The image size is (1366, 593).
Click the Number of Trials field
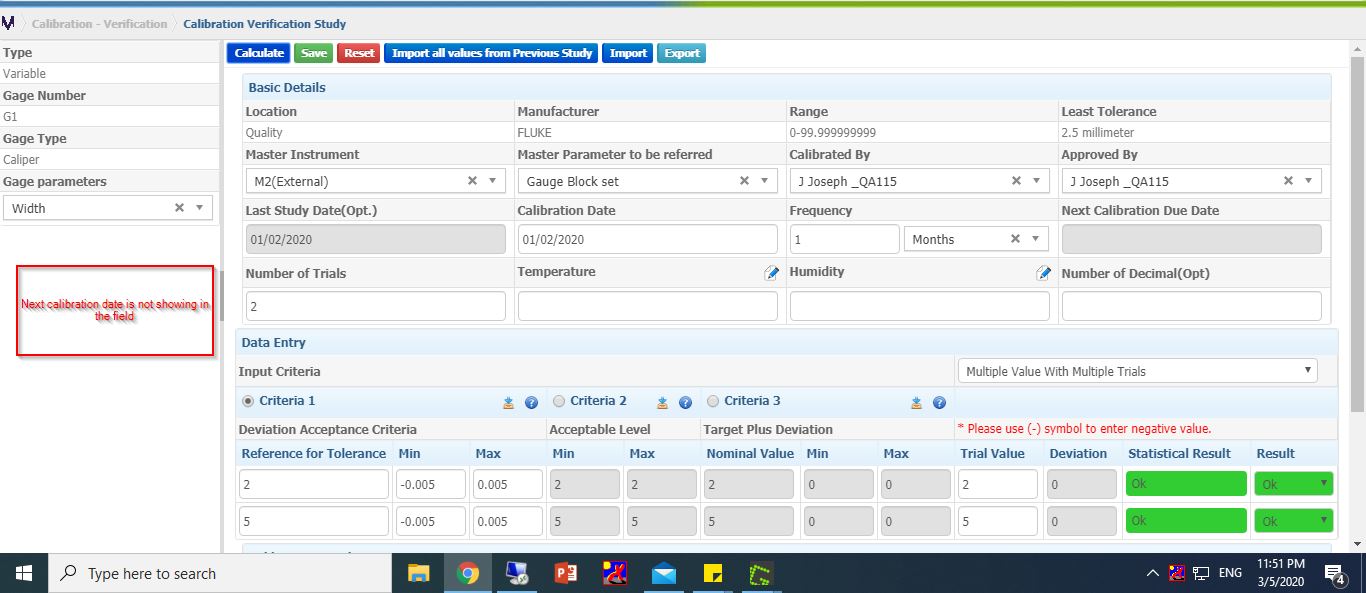point(375,306)
